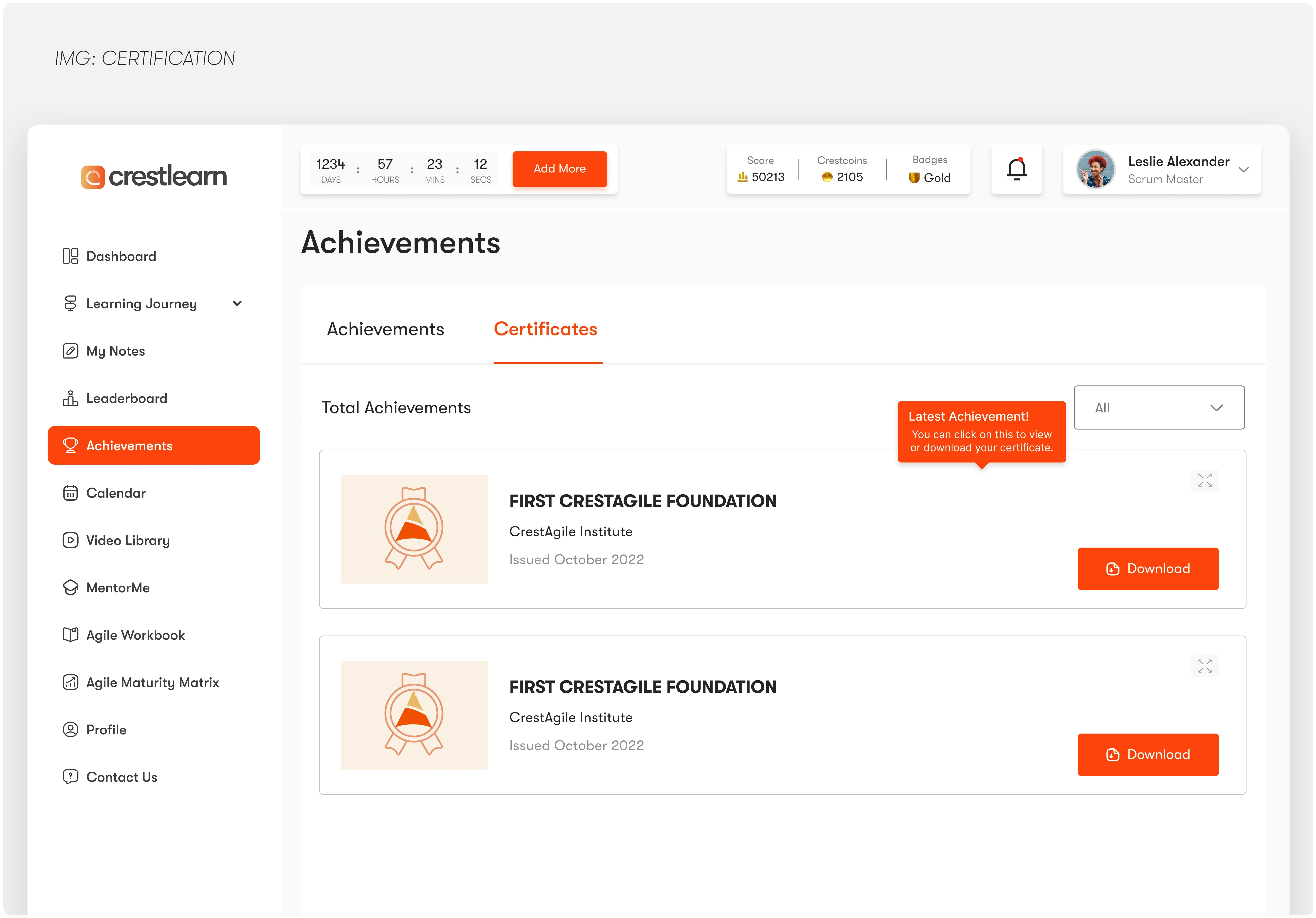Click the Gold badge shield icon

914,178
